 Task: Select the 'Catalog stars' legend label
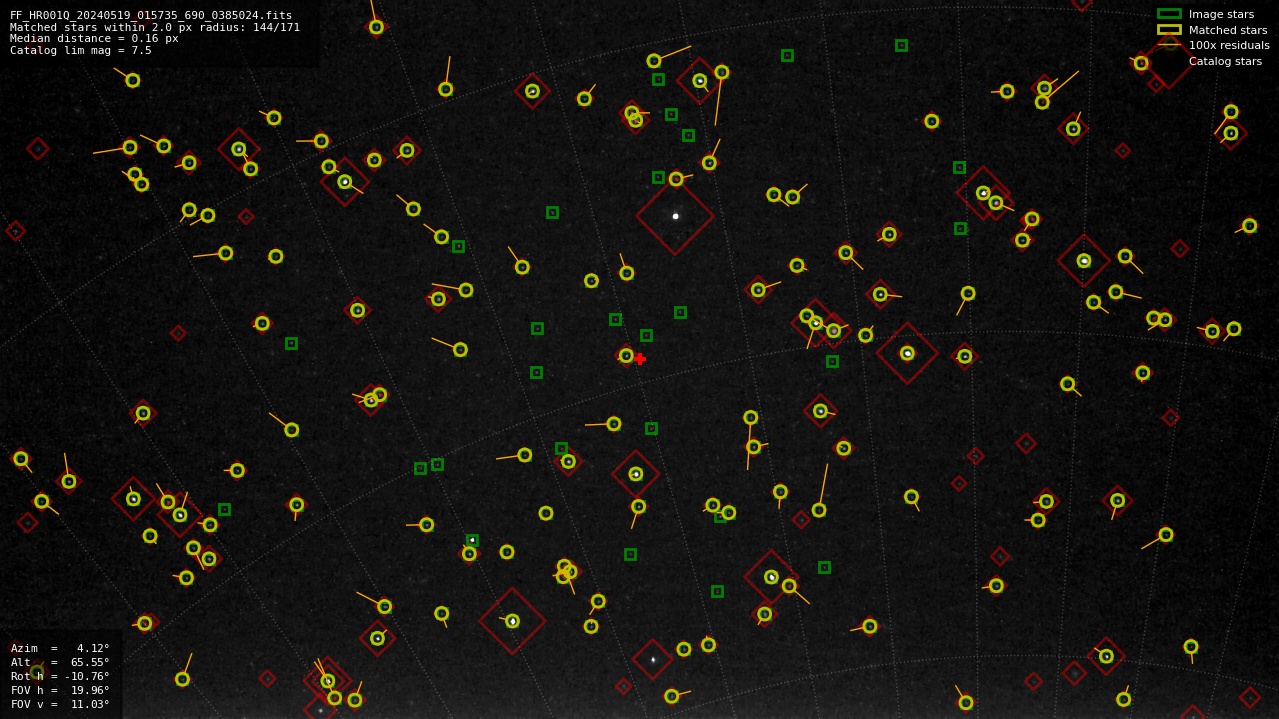click(x=1225, y=61)
